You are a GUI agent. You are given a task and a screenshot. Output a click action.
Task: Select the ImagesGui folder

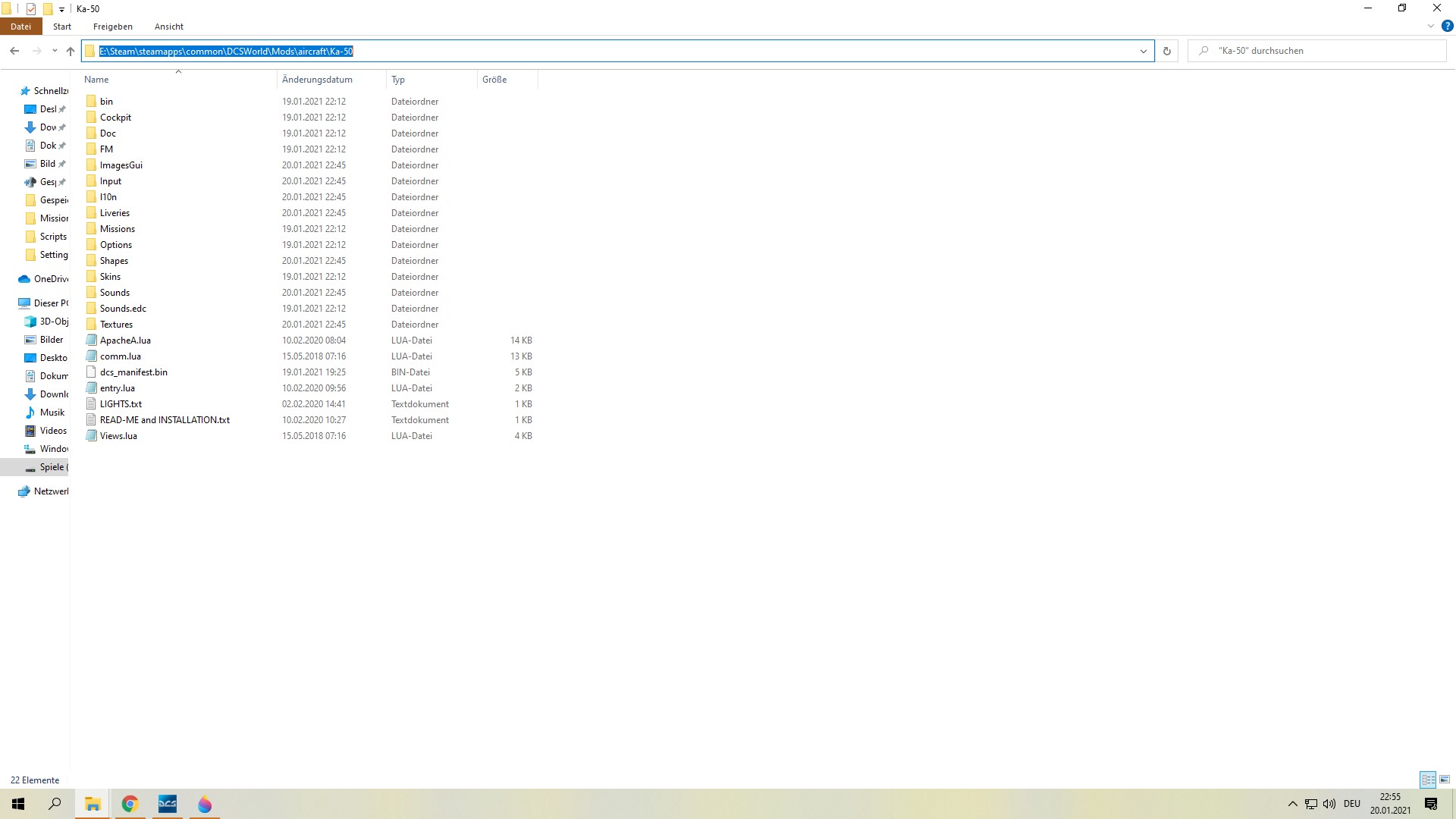pos(121,165)
